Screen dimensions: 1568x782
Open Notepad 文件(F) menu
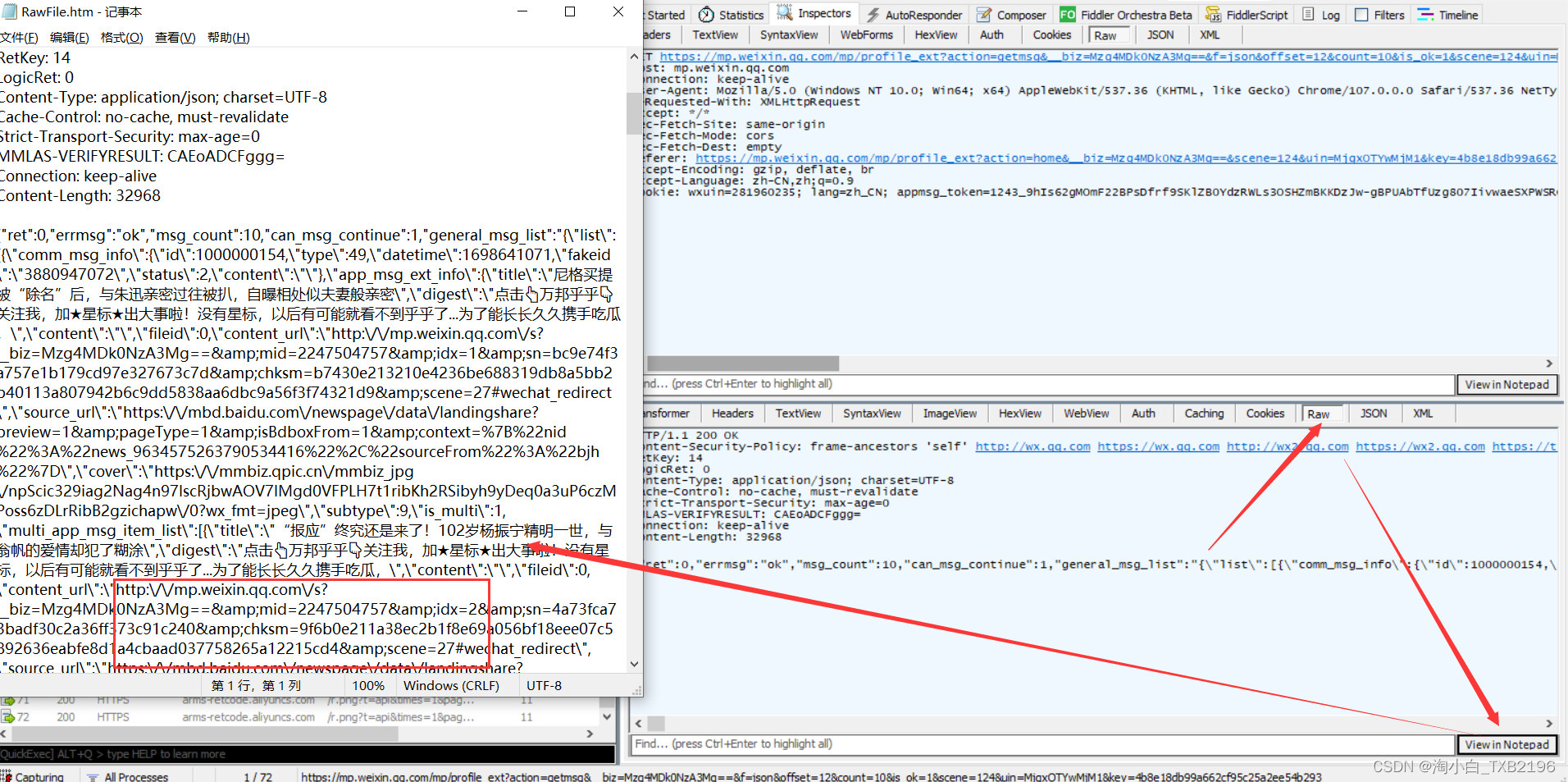point(19,37)
